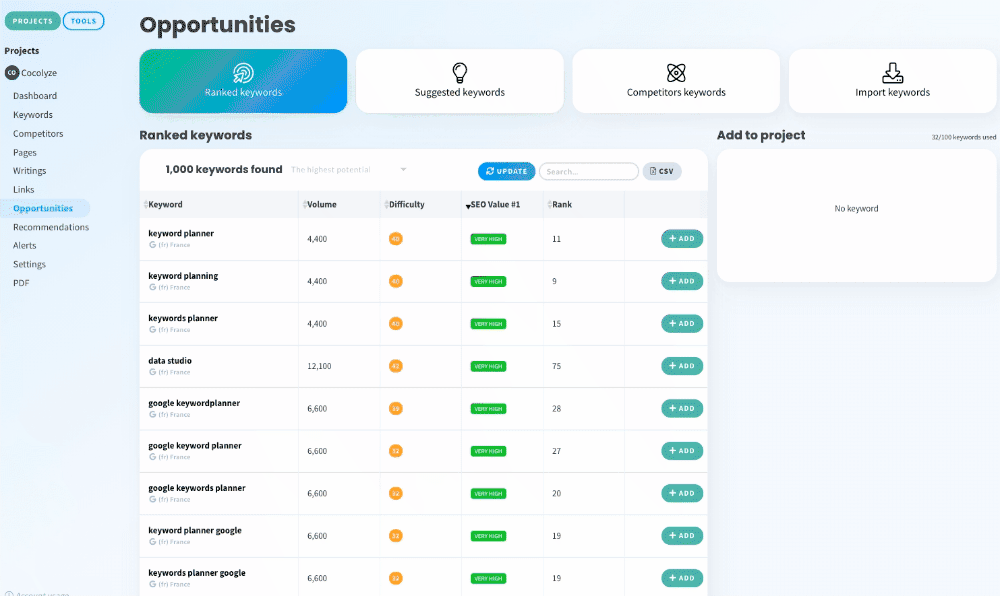Click the Import keywords download icon

pos(892,73)
